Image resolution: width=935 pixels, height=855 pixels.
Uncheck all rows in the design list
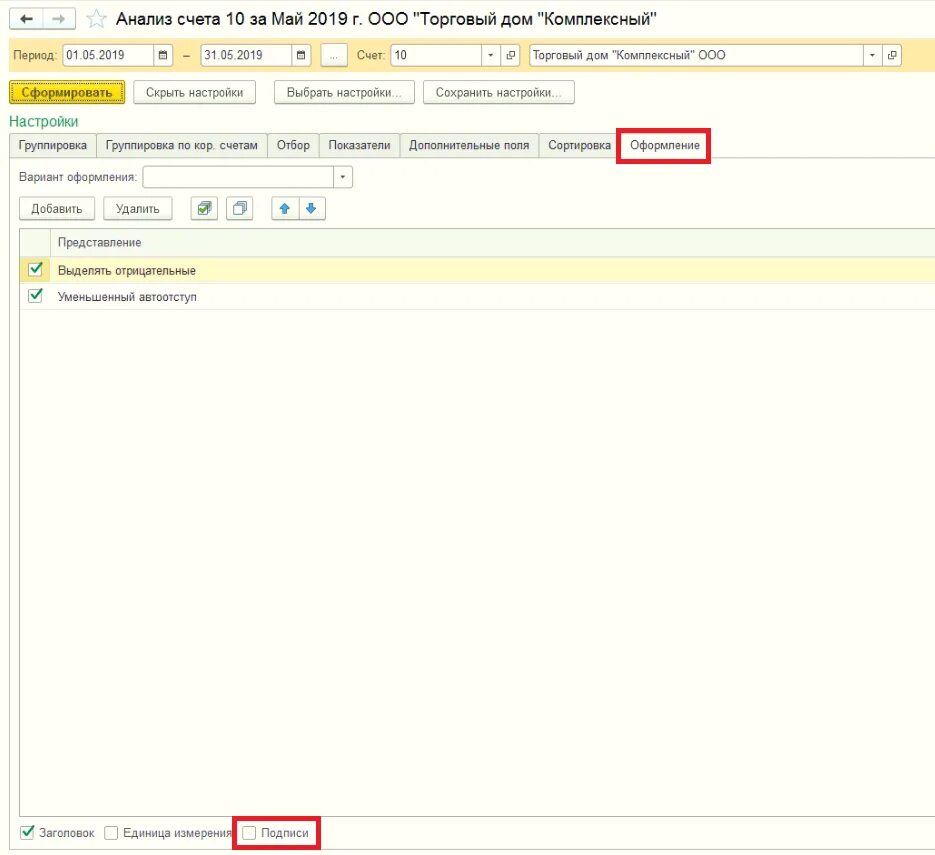click(x=240, y=209)
